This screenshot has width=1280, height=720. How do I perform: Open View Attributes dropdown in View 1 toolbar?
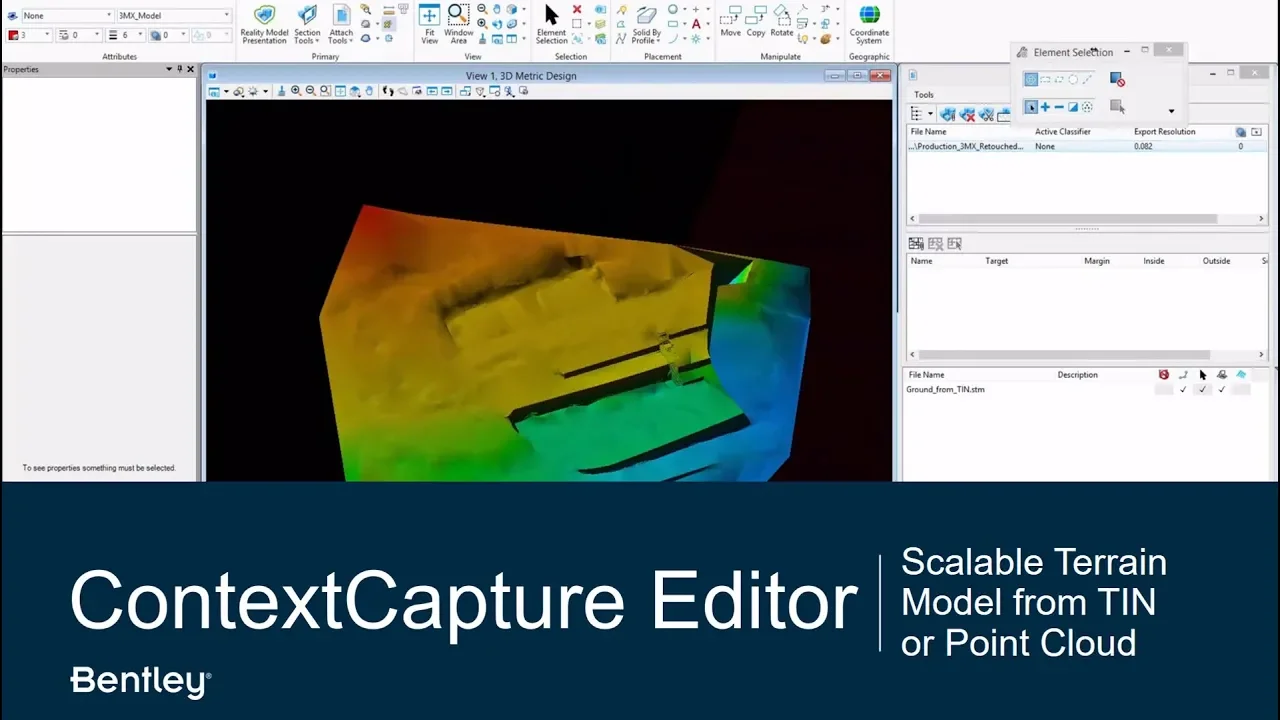[x=217, y=91]
